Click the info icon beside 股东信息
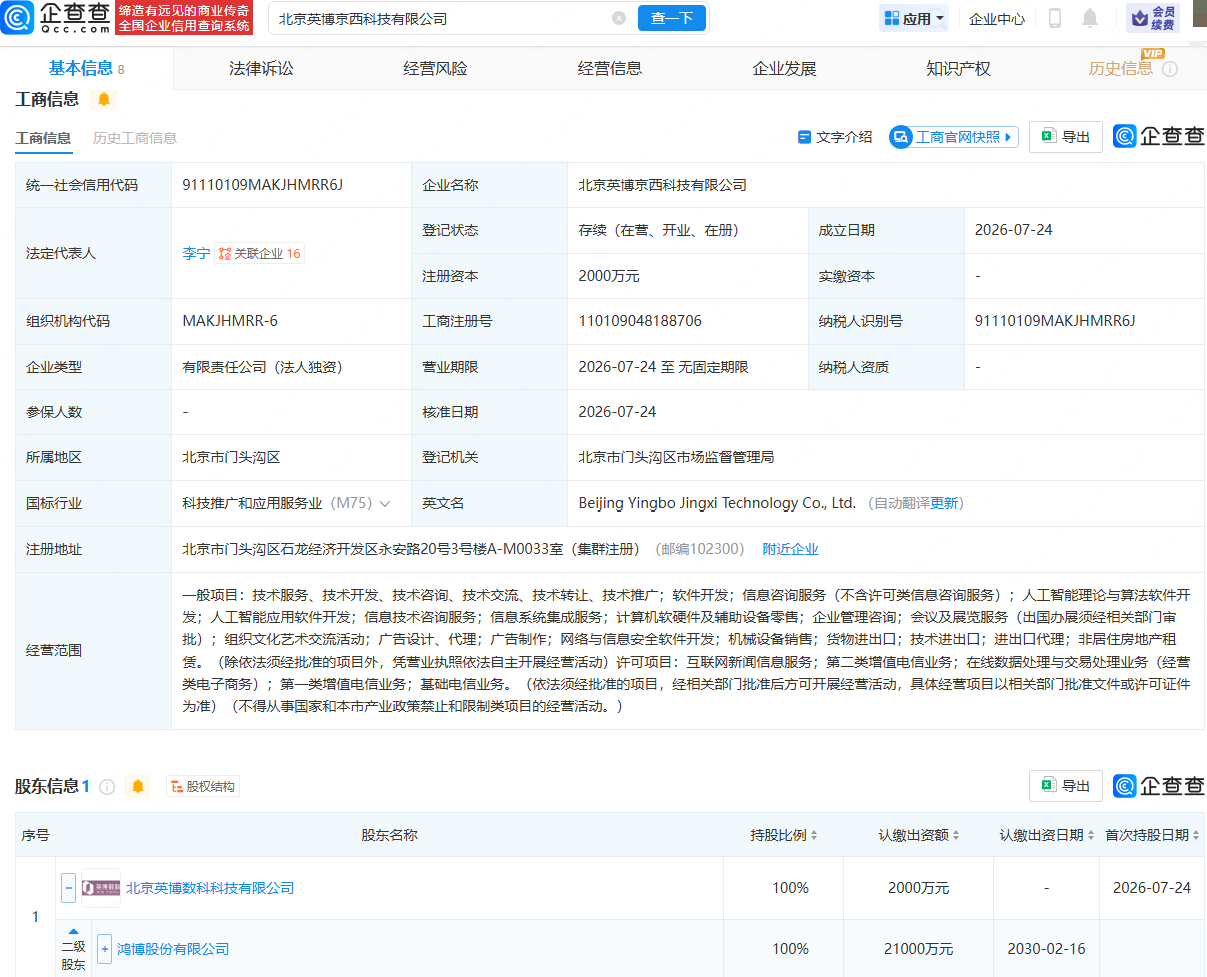Viewport: 1207px width, 977px height. 107,787
